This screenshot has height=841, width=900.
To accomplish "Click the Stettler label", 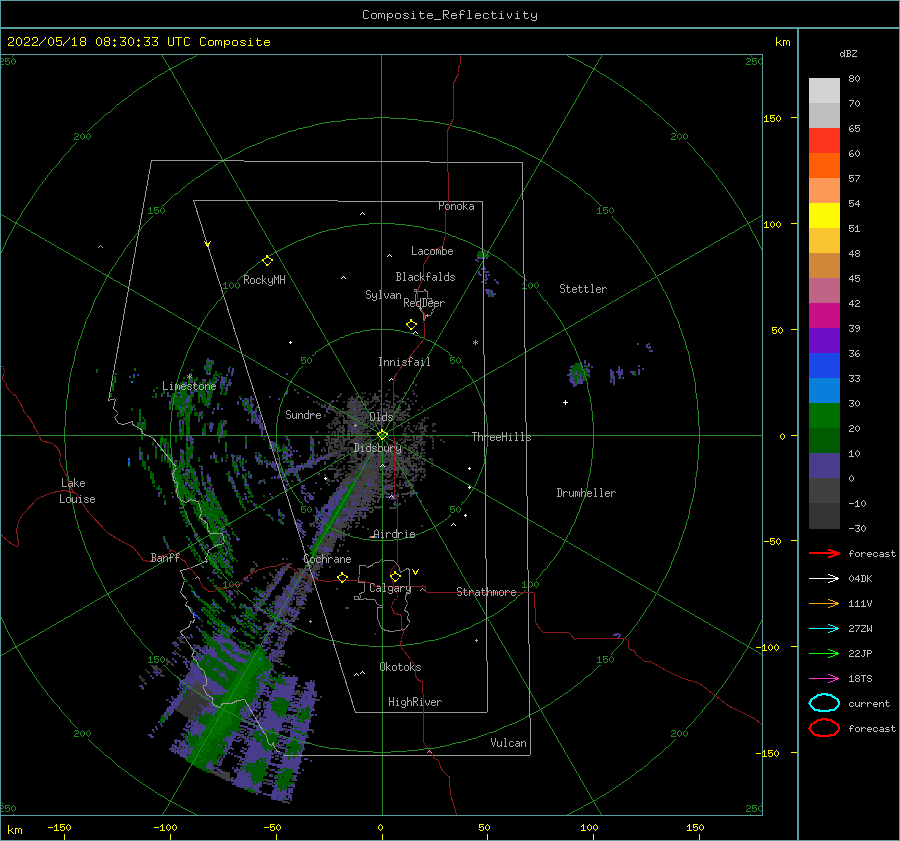I will pos(583,289).
